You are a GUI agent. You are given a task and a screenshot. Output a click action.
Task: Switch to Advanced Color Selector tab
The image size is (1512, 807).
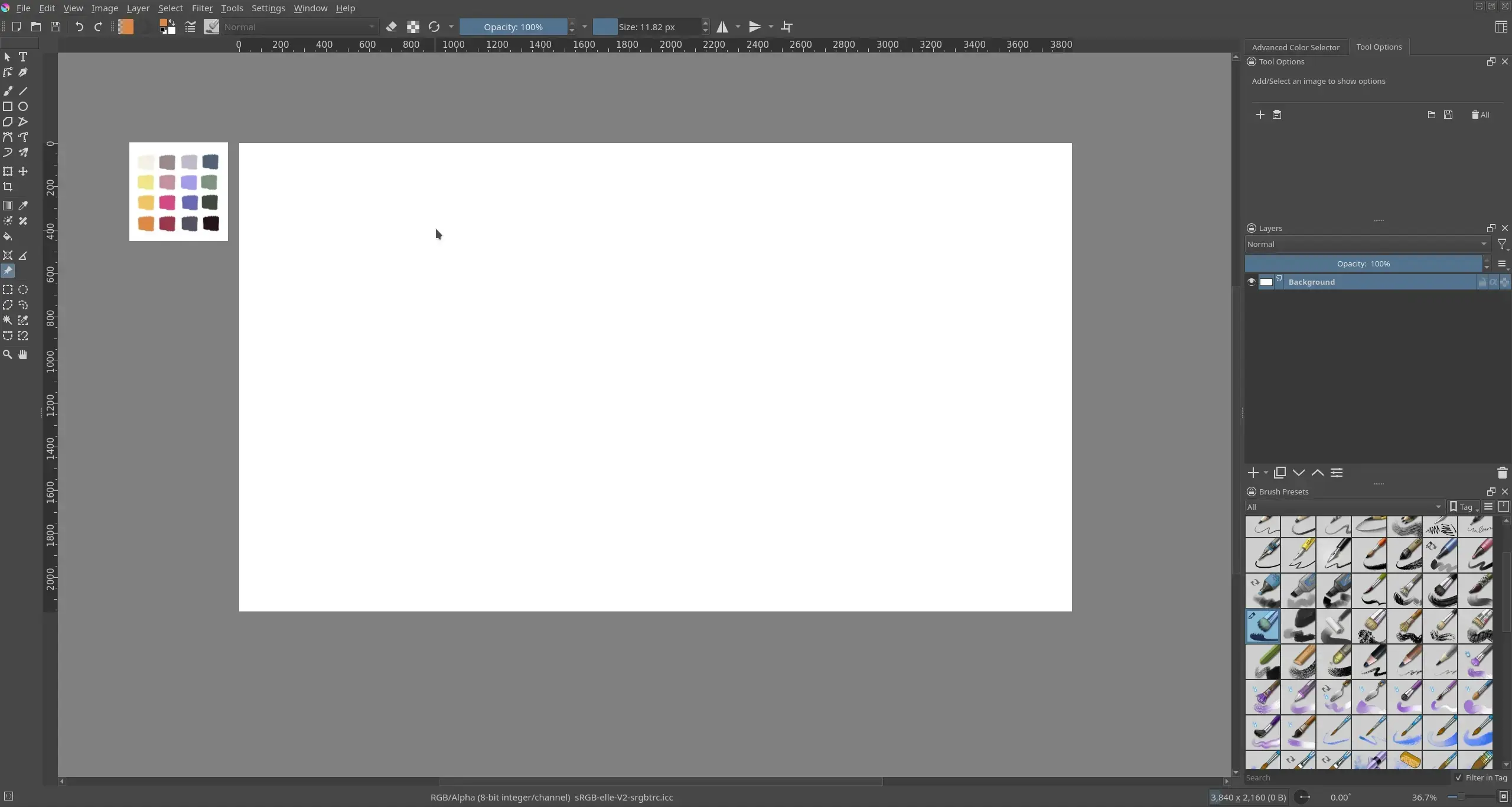(1295, 47)
